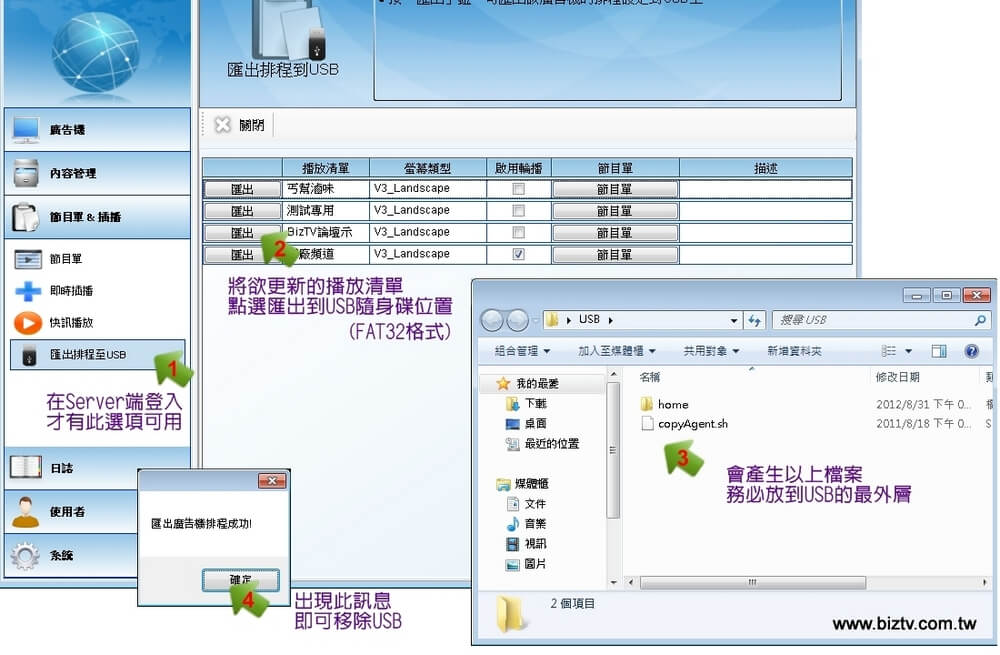This screenshot has width=1000, height=655.
Task: Enable 啟用輪播 checkbox in first row
Action: coord(518,189)
